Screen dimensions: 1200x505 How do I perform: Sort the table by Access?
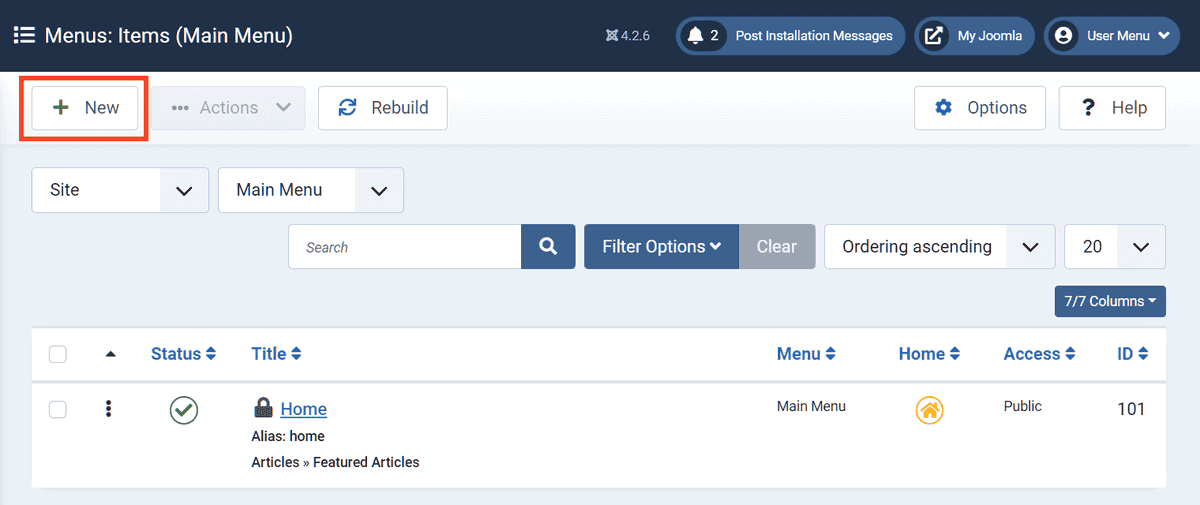1039,354
